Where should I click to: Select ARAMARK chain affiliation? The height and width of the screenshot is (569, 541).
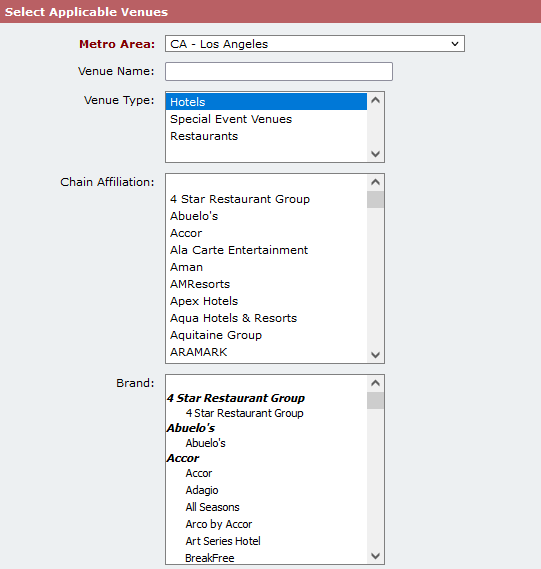(x=266, y=352)
